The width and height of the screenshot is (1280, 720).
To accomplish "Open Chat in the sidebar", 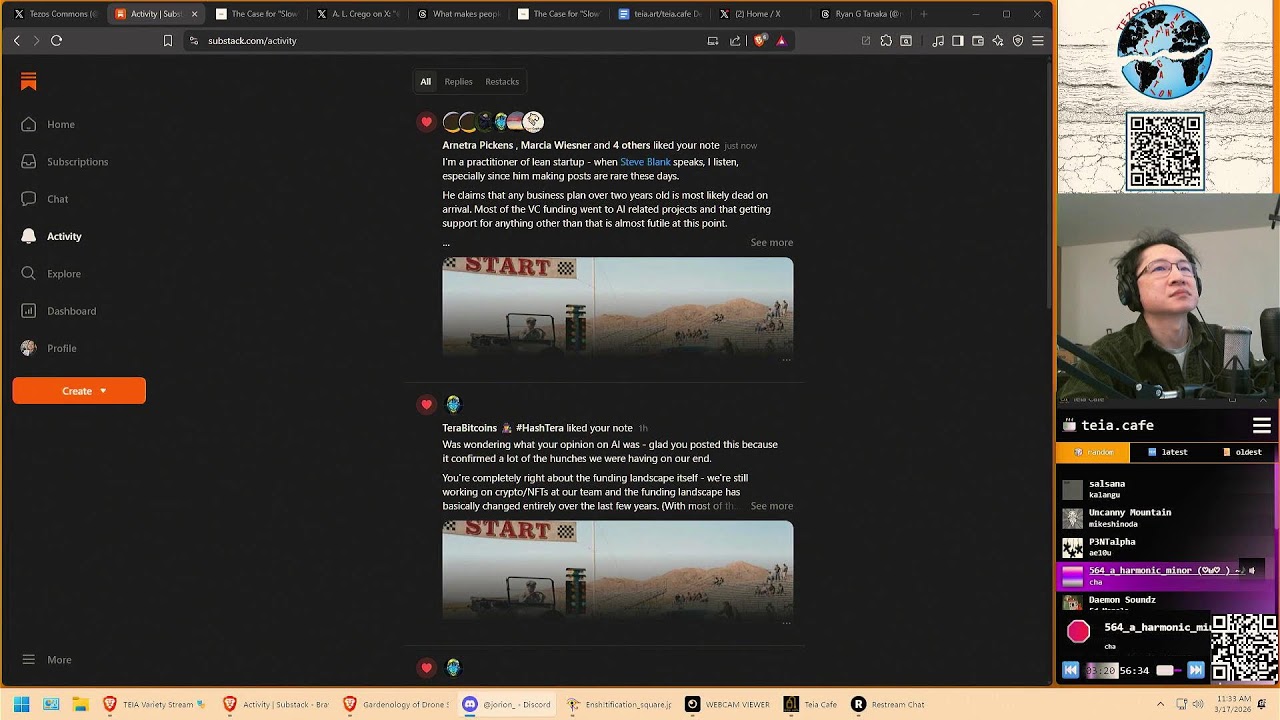I will coord(45,199).
